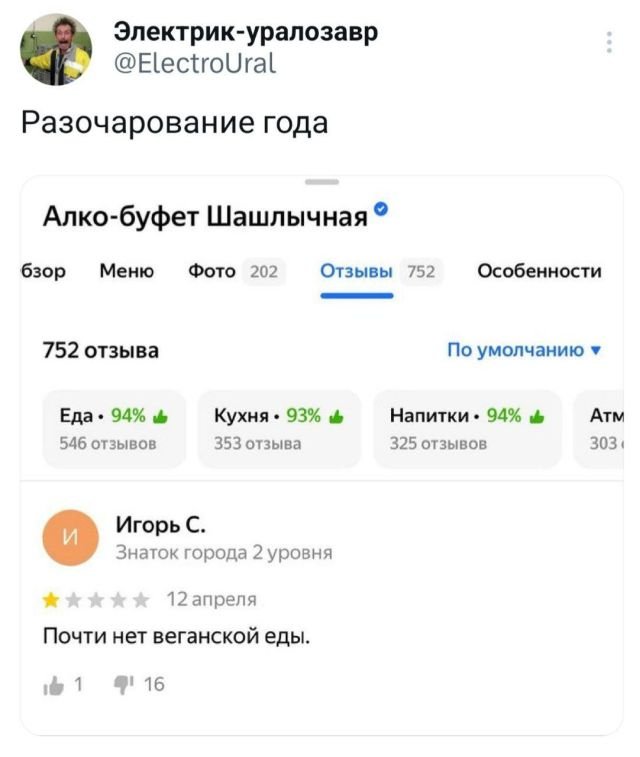Switch to the Меню tab
640x757 pixels.
[126, 271]
